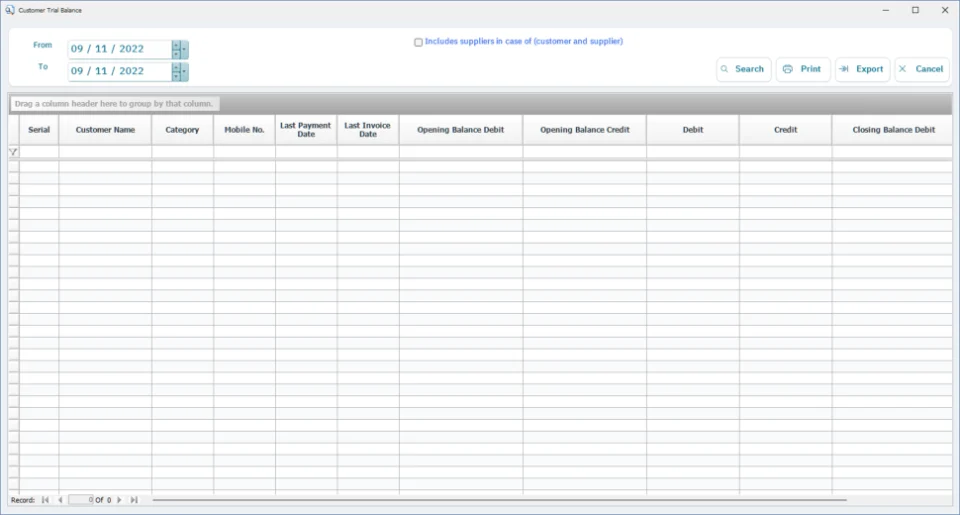The height and width of the screenshot is (515, 960).
Task: Click the horizontal scrollbar at the bottom
Action: 499,500
